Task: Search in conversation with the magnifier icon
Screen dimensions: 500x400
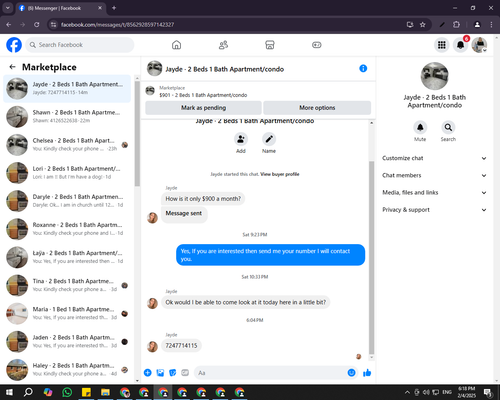Action: pyautogui.click(x=448, y=127)
